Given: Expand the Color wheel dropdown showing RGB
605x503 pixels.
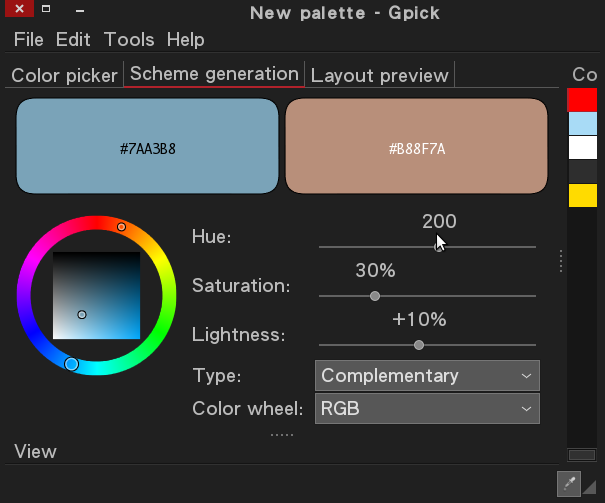Looking at the screenshot, I should tap(427, 408).
